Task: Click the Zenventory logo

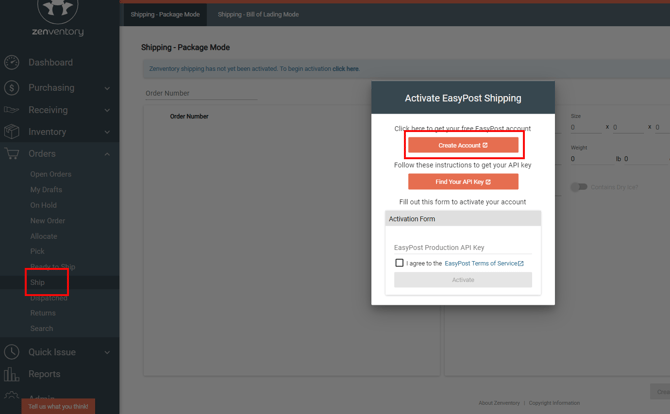Action: (x=59, y=17)
